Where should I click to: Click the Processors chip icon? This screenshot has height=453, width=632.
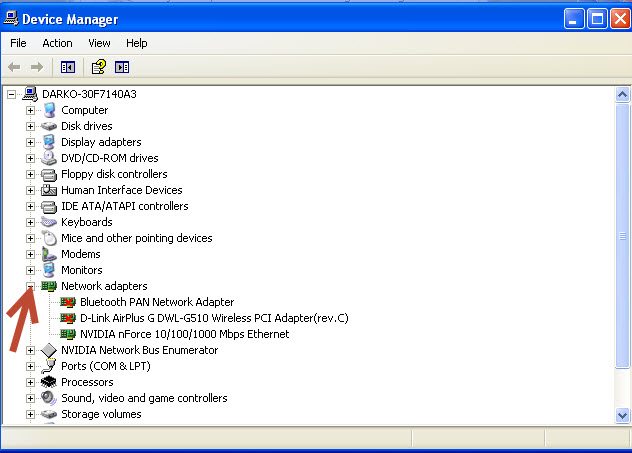point(49,382)
